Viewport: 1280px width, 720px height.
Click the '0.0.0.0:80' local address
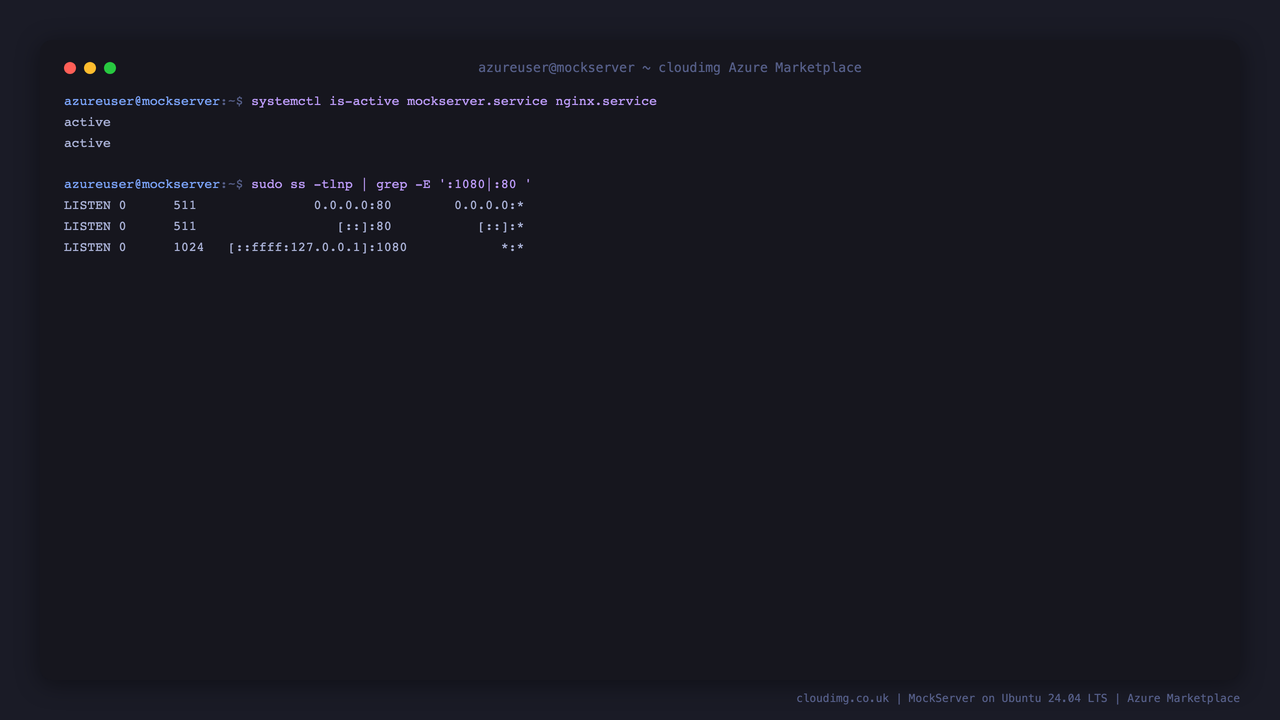point(353,205)
